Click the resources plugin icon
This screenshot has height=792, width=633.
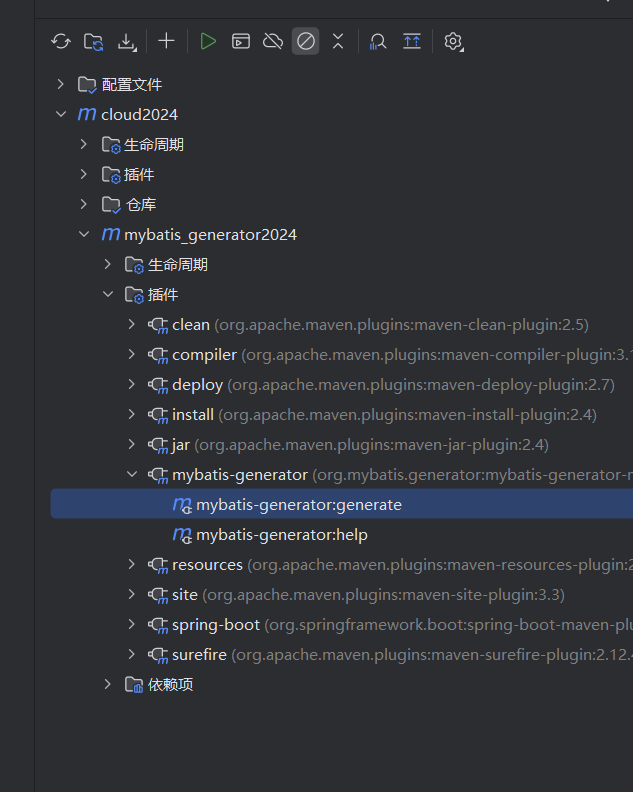tap(158, 565)
